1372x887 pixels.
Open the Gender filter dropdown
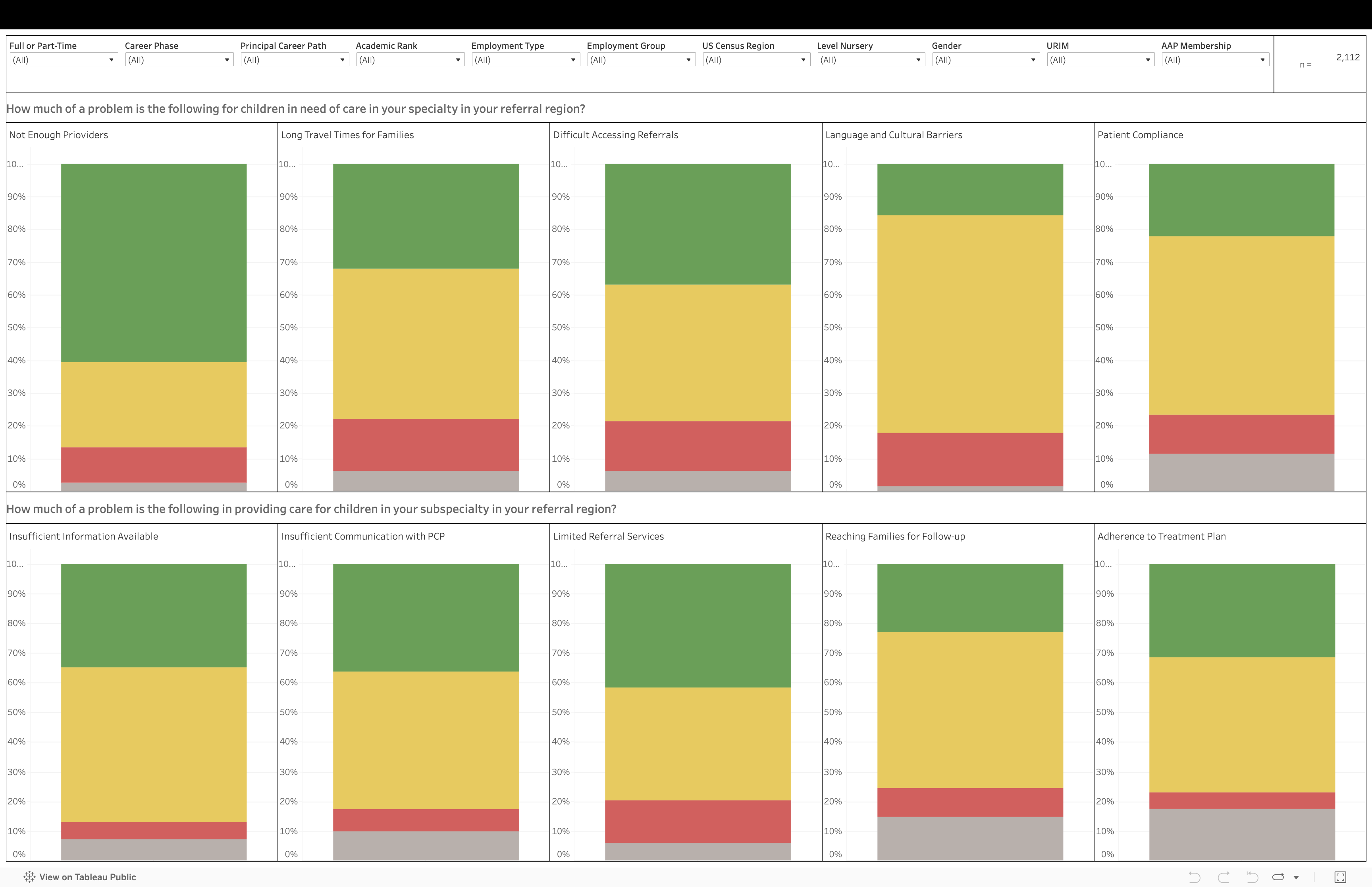[x=985, y=60]
